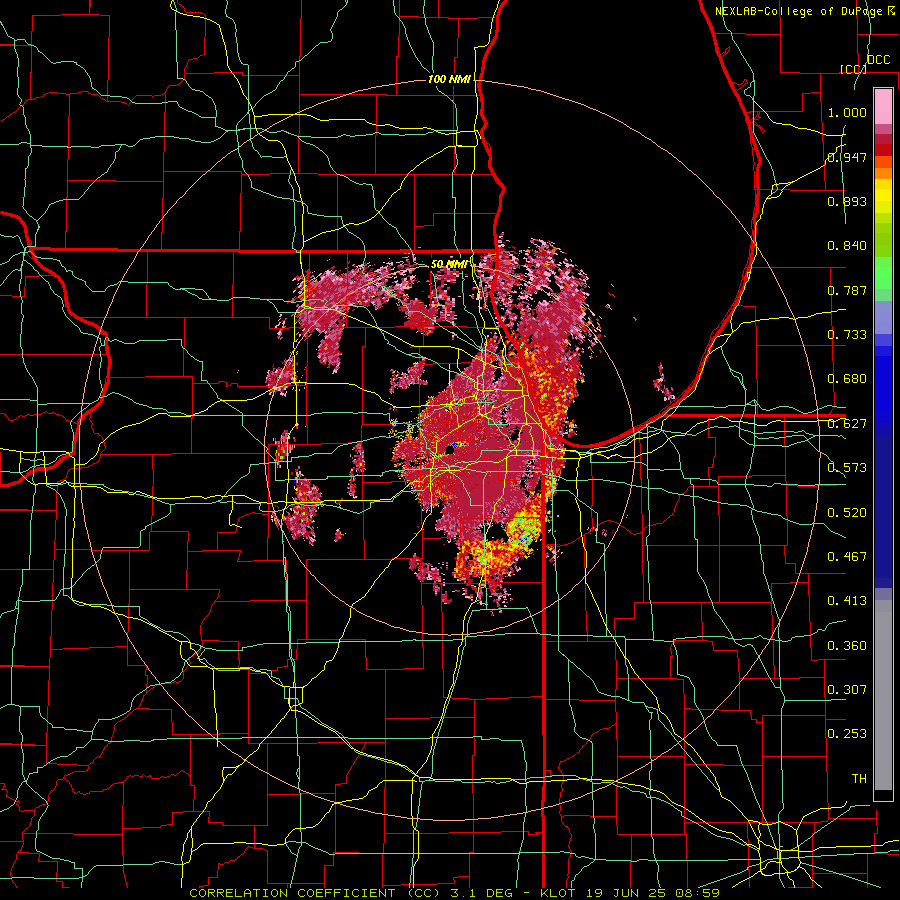Click the TH threshold label on the legend

coord(859,779)
